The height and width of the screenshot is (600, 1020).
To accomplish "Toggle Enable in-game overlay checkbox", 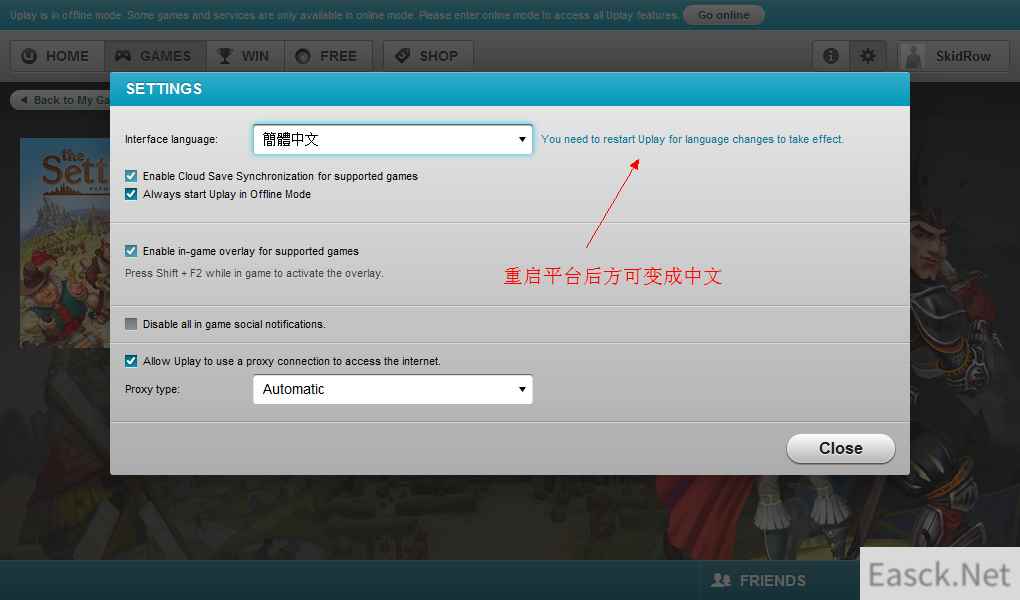I will click(131, 251).
